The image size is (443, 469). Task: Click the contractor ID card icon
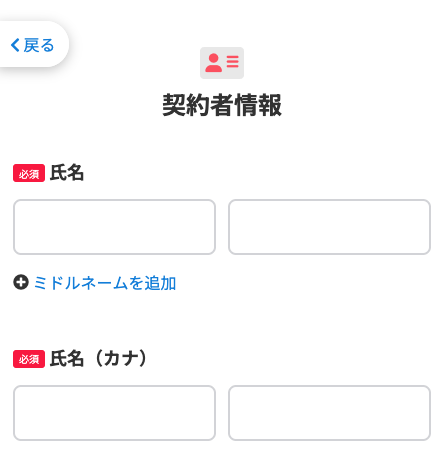[x=222, y=63]
